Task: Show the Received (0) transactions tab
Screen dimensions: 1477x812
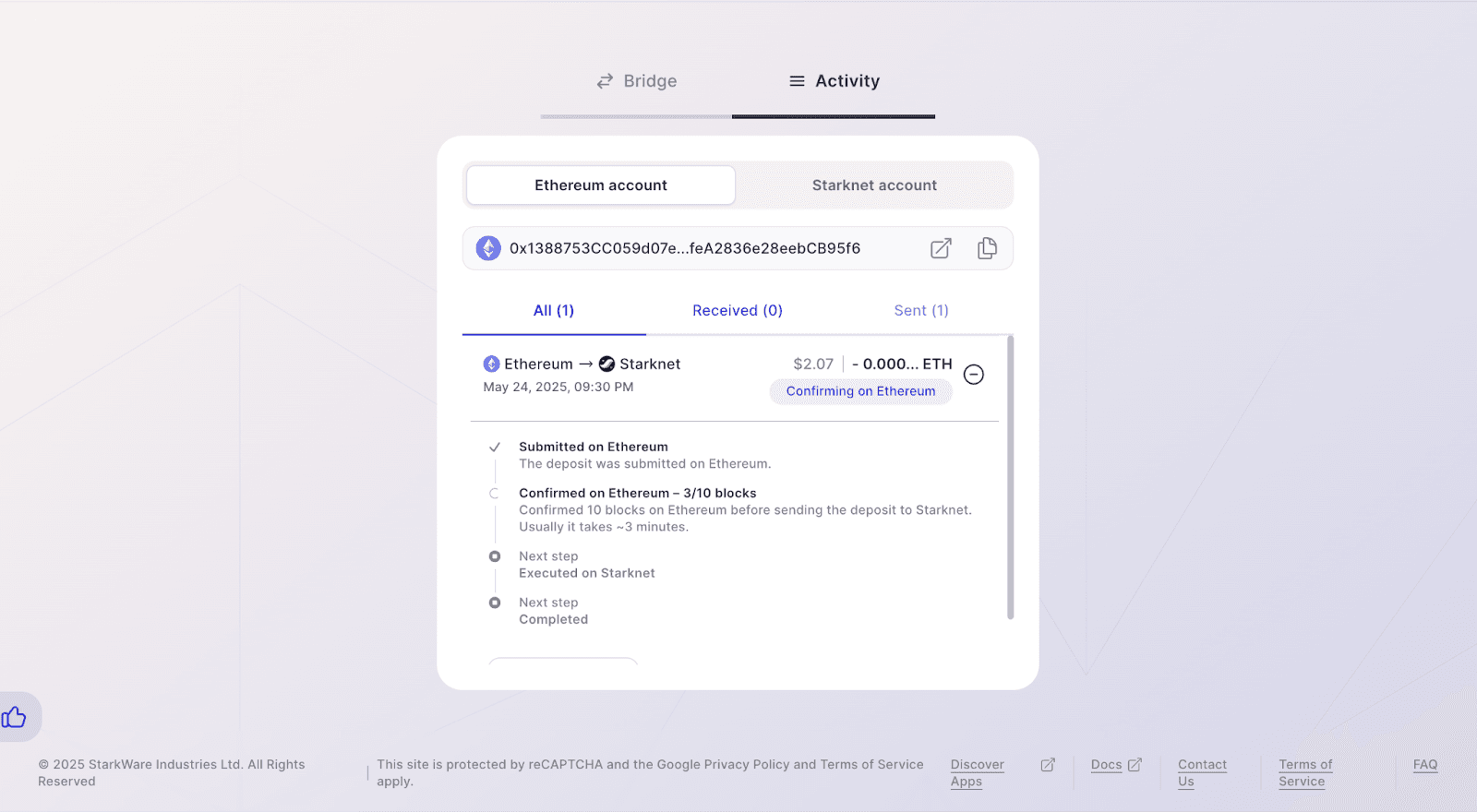Action: pyautogui.click(x=738, y=311)
